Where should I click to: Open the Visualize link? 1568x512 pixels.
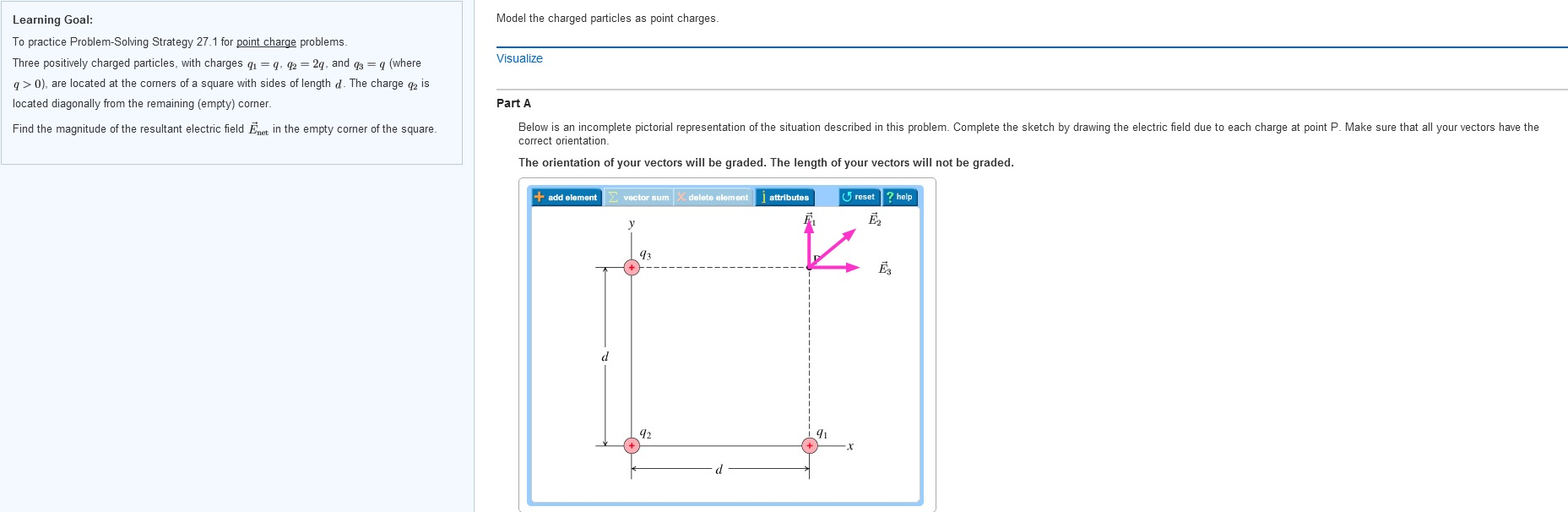pyautogui.click(x=518, y=58)
